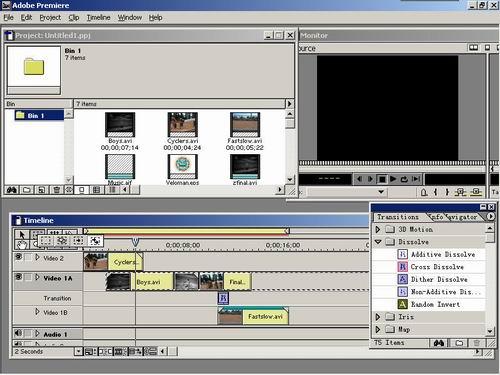
Task: Open the Timeline menu
Action: pos(98,18)
